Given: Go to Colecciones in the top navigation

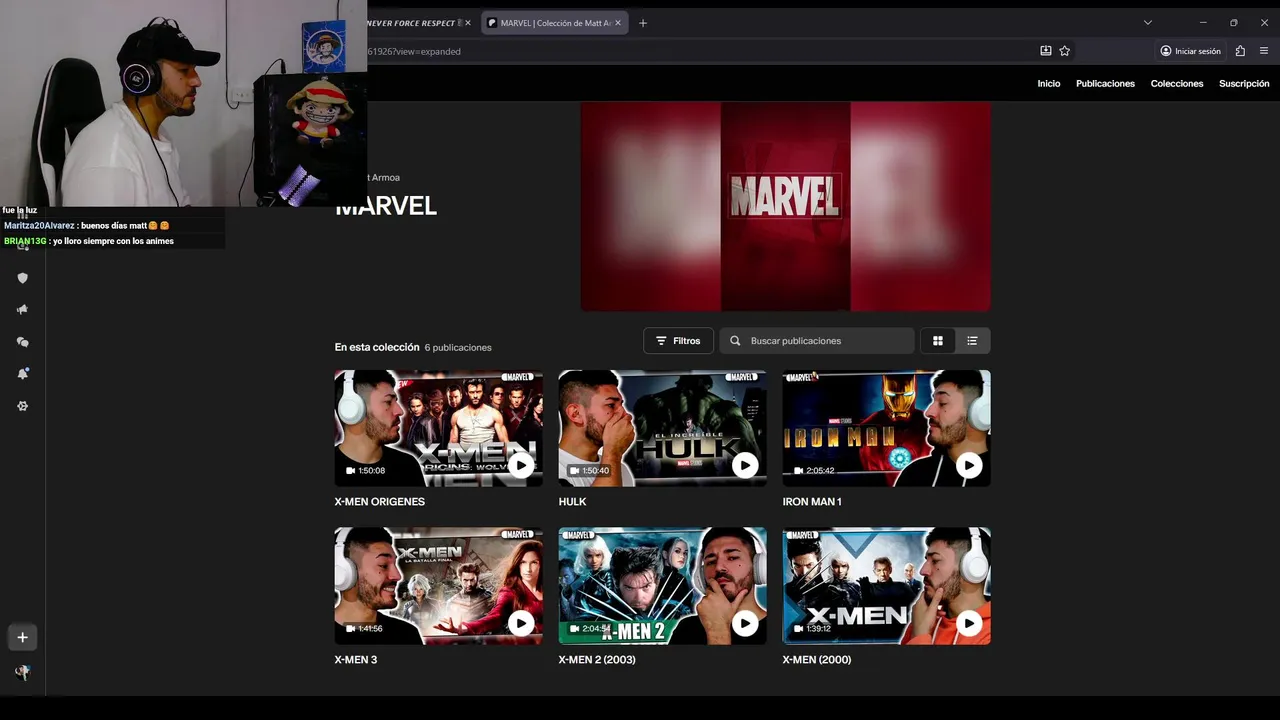Looking at the screenshot, I should click(x=1177, y=84).
